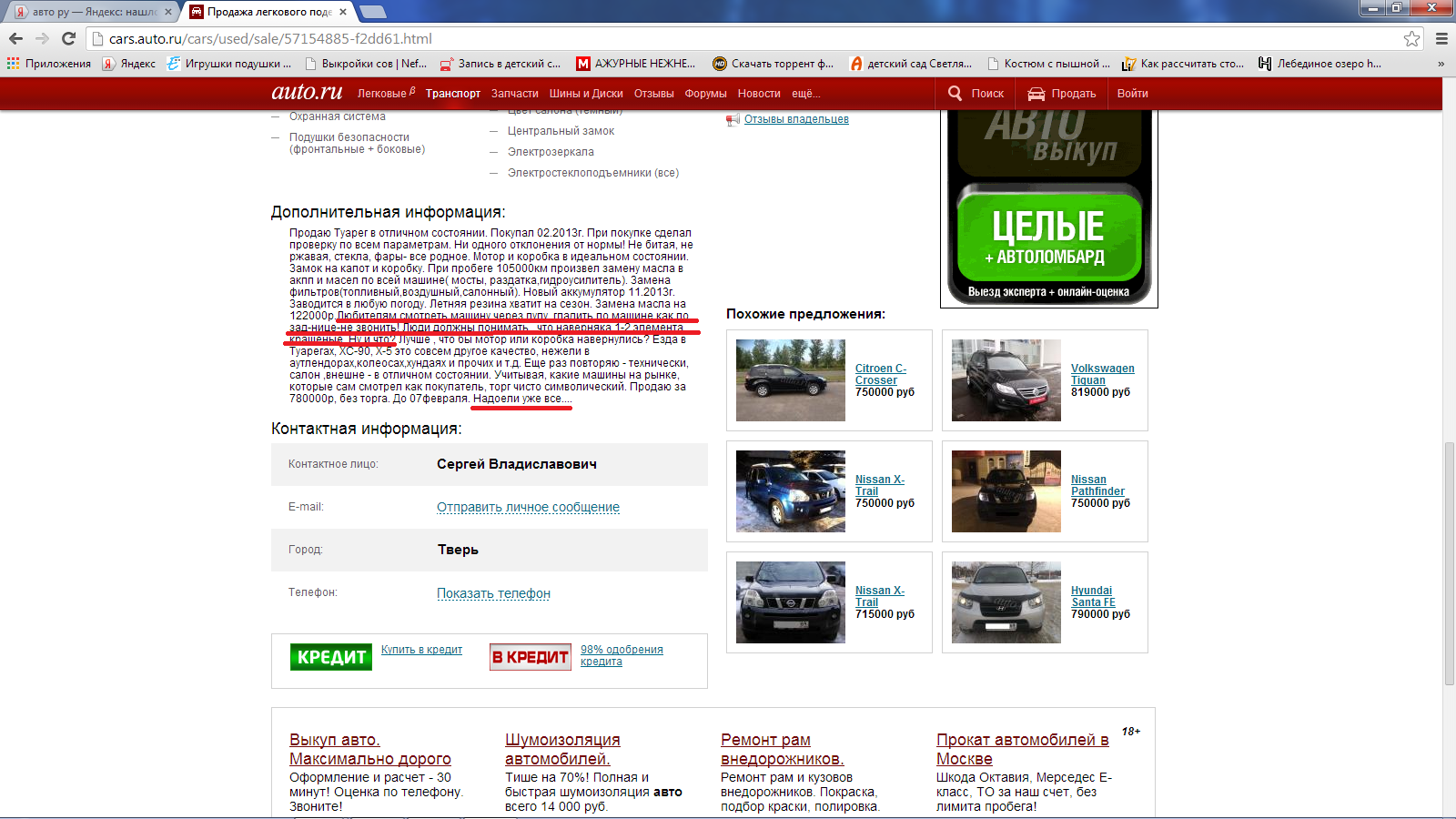
Task: Open Chrome menu hamburger icon
Action: pos(1441,38)
